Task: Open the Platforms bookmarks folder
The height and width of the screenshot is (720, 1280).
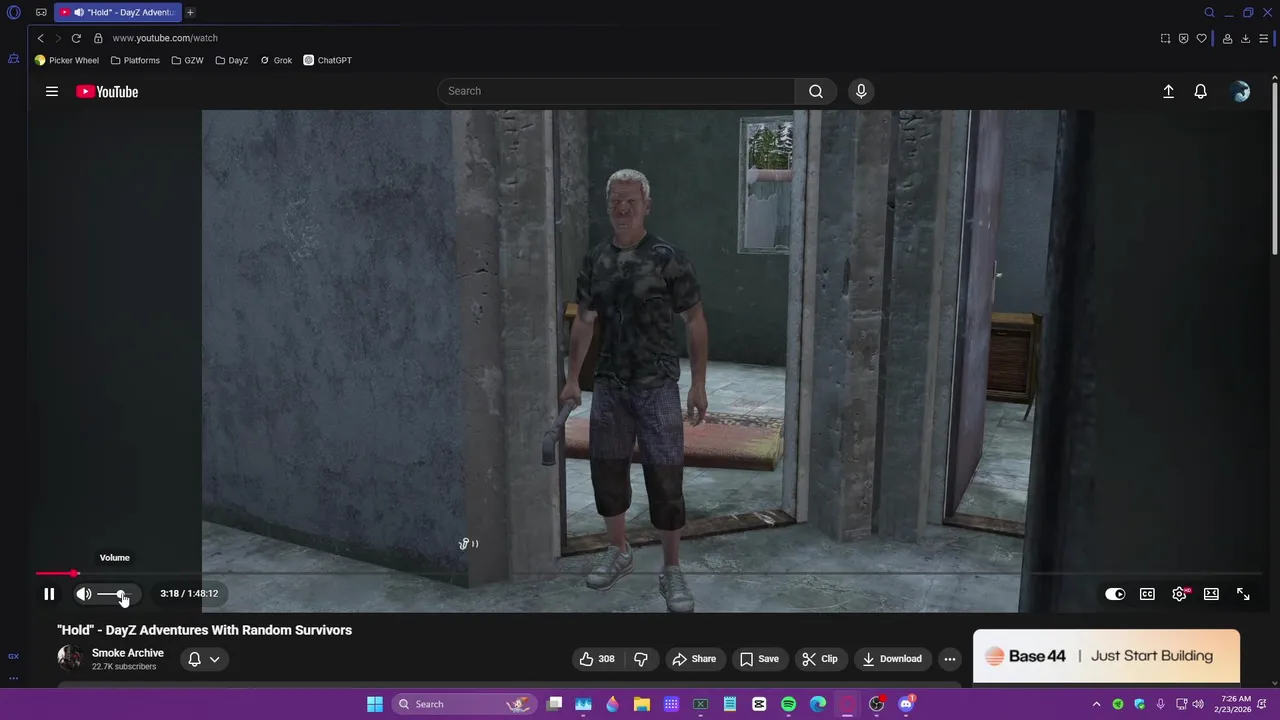Action: tap(135, 60)
